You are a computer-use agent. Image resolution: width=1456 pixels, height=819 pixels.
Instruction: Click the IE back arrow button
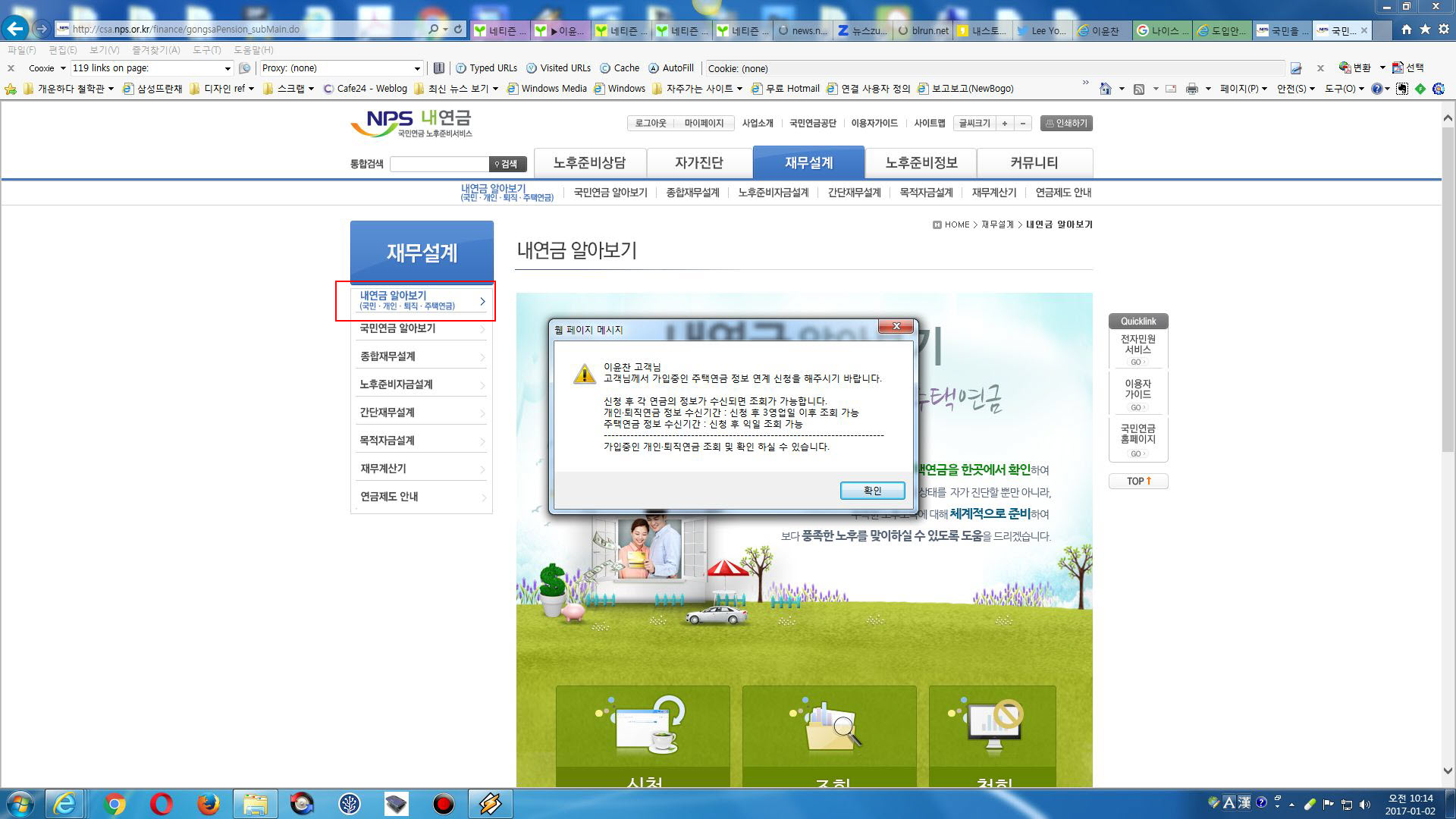pos(15,29)
